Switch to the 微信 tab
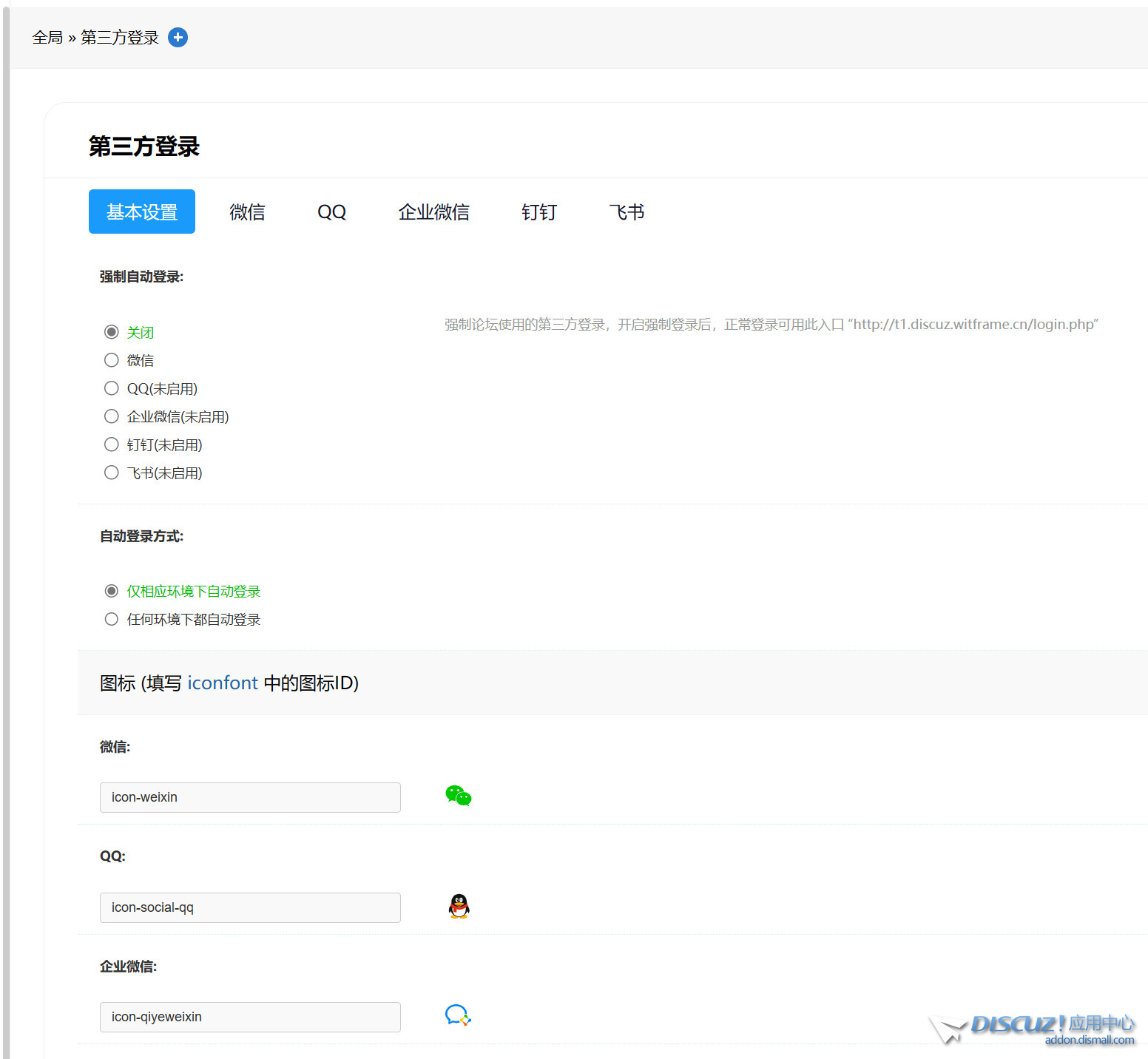The width and height of the screenshot is (1148, 1059). point(247,212)
